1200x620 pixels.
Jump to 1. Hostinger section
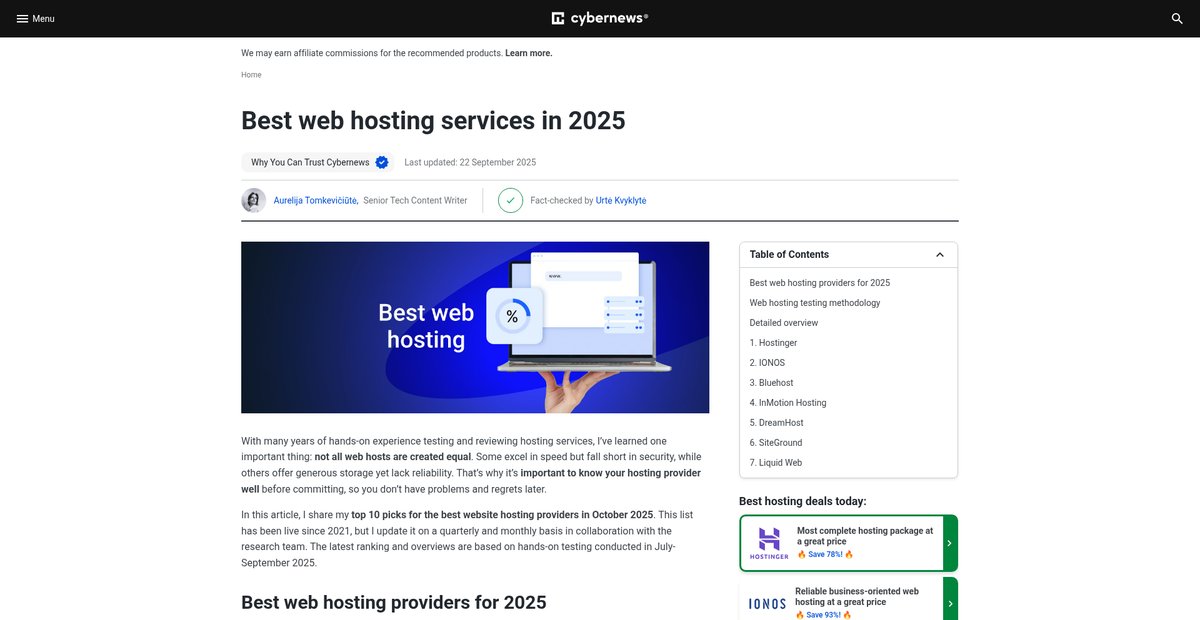(x=774, y=343)
